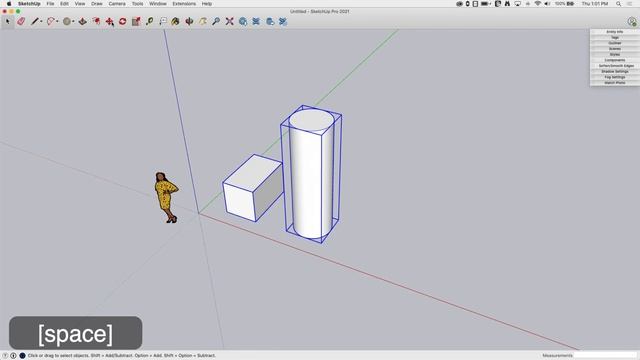Expand the Styles panel
This screenshot has width=640, height=360.
614,54
